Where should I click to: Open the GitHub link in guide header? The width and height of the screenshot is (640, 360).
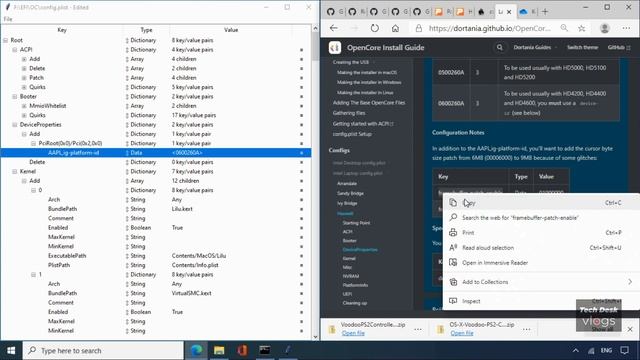point(619,47)
